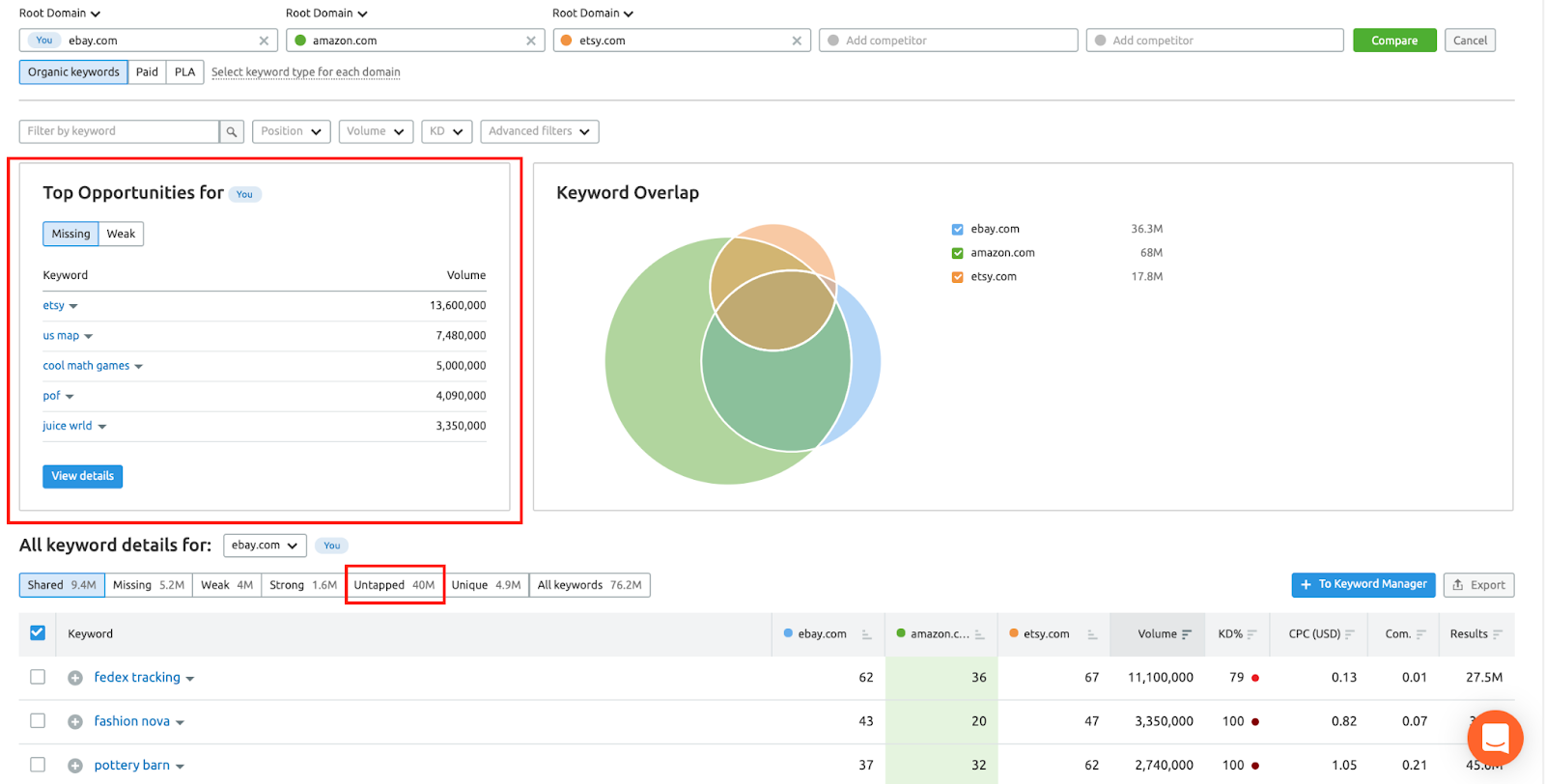Sort by the Volume column
Image resolution: width=1545 pixels, height=784 pixels.
[1165, 634]
